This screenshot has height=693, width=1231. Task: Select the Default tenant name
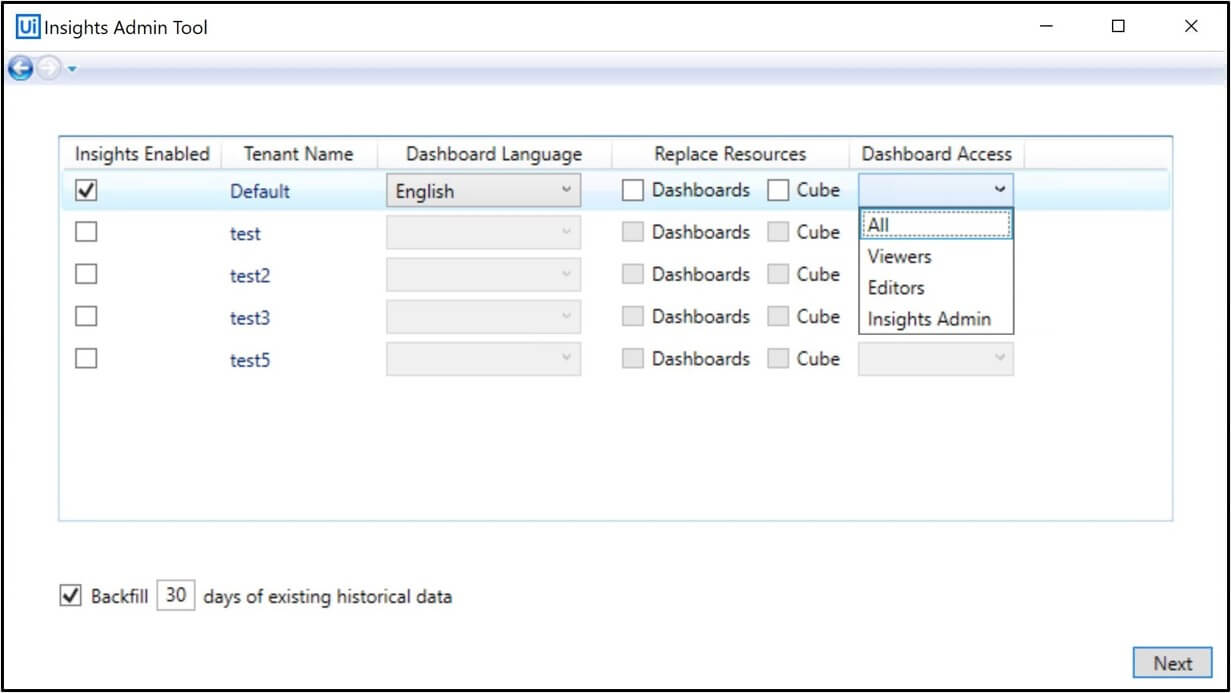pos(260,191)
